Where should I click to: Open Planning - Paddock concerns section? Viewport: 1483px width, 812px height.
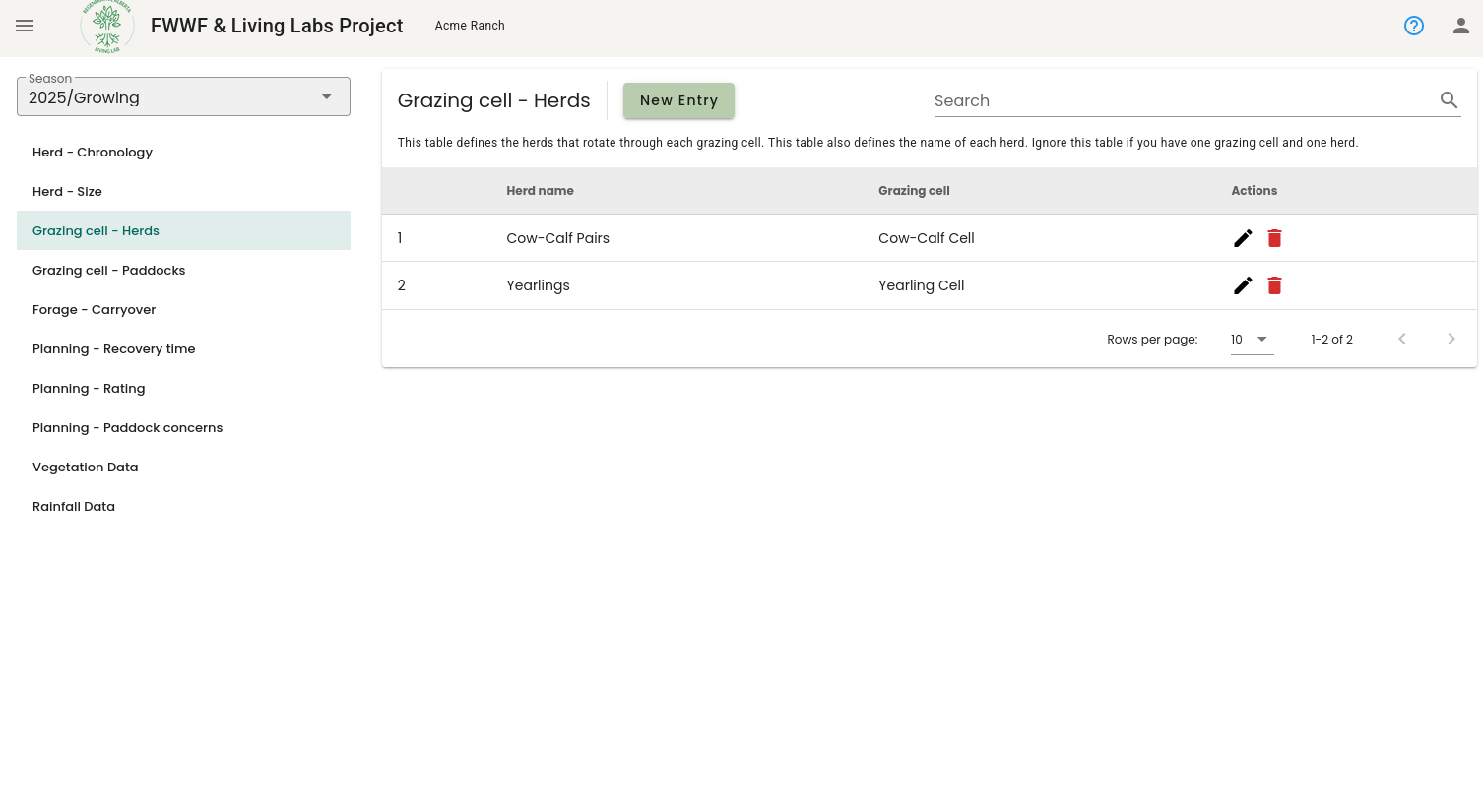tap(183, 427)
